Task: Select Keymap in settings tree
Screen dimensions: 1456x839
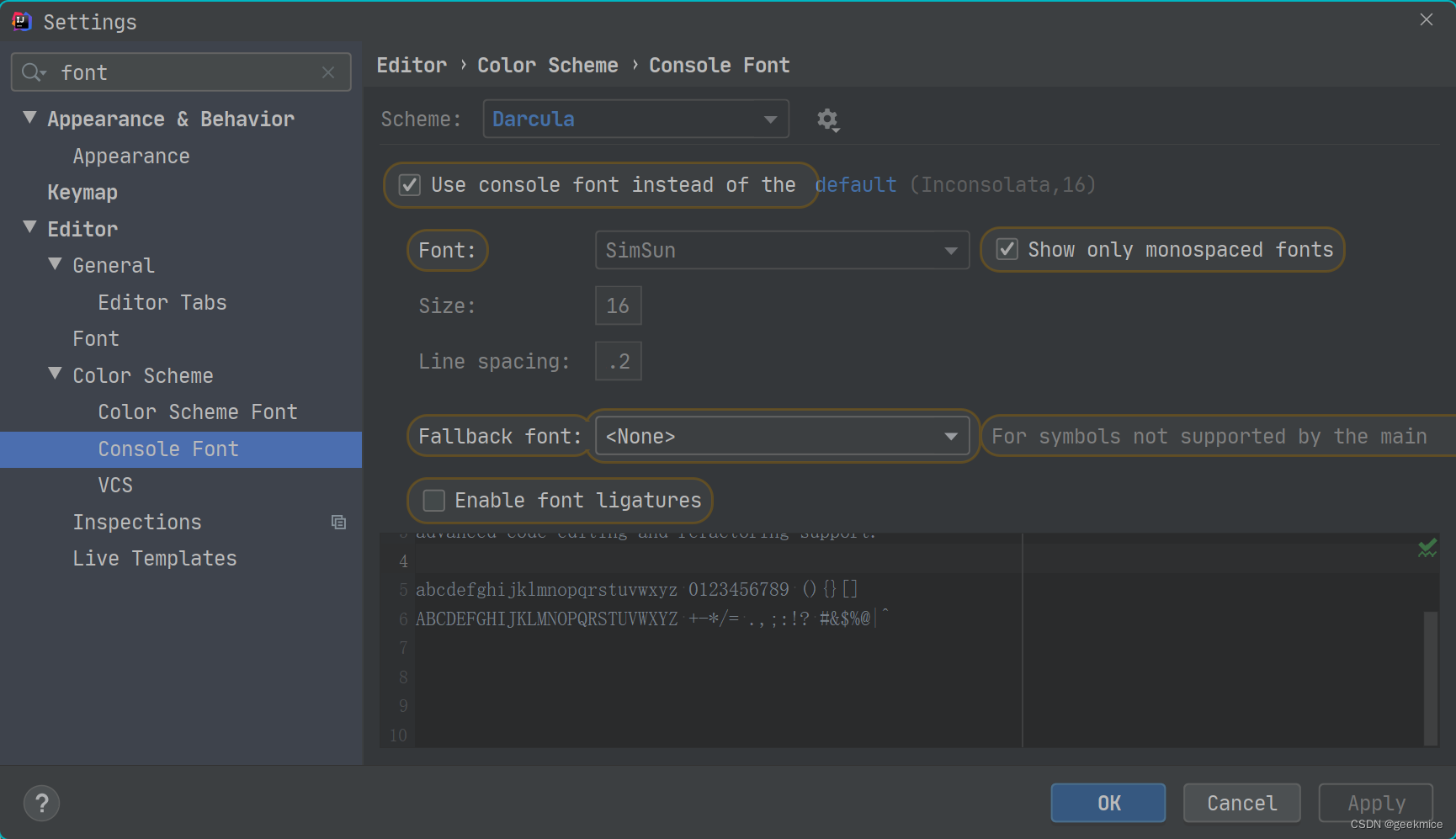Action: pos(82,193)
